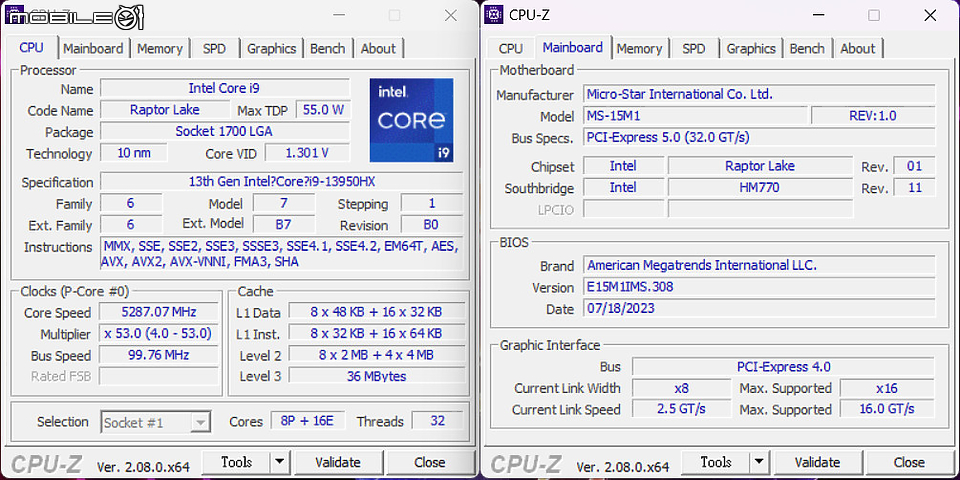The width and height of the screenshot is (960, 480).
Task: Click the empty Rated FSB field
Action: 159,376
